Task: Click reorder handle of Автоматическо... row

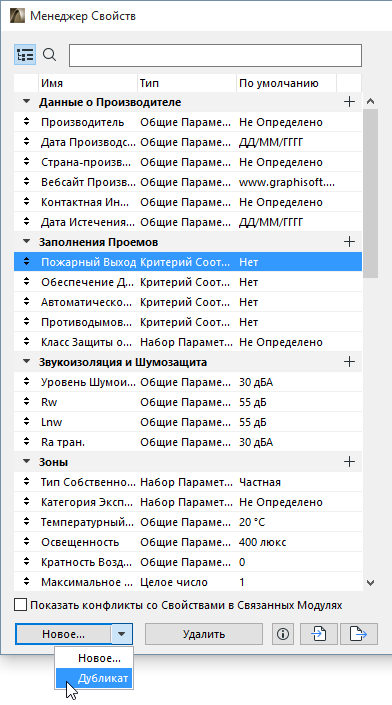Action: 27,302
